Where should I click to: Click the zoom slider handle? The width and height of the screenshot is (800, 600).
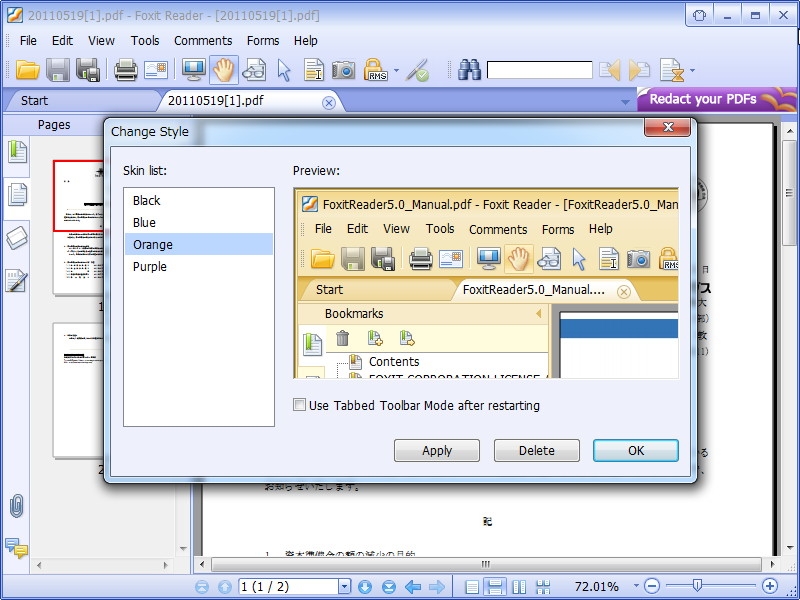697,586
